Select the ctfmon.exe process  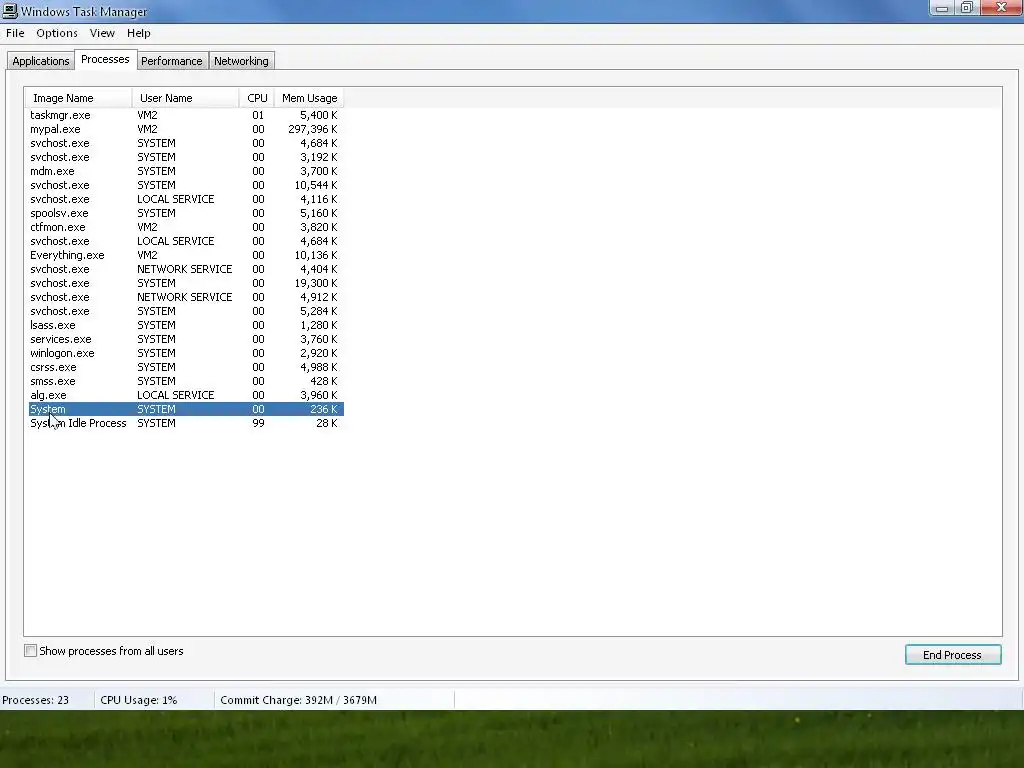(185, 227)
